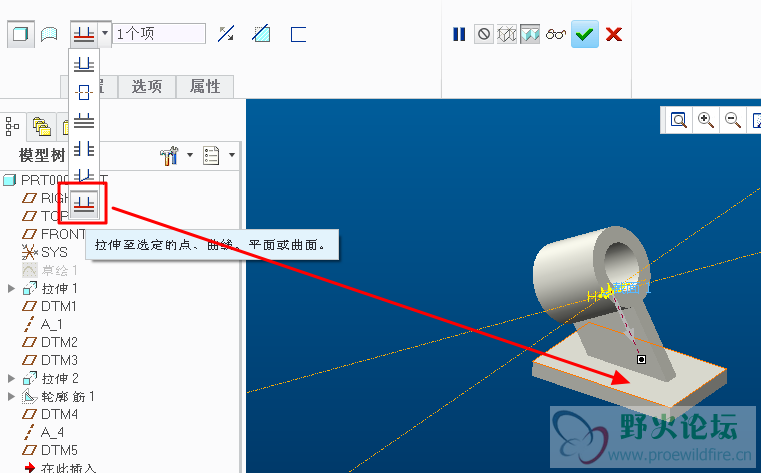Image resolution: width=761 pixels, height=473 pixels.
Task: Click the square depth drag handle on model
Action: click(x=641, y=359)
